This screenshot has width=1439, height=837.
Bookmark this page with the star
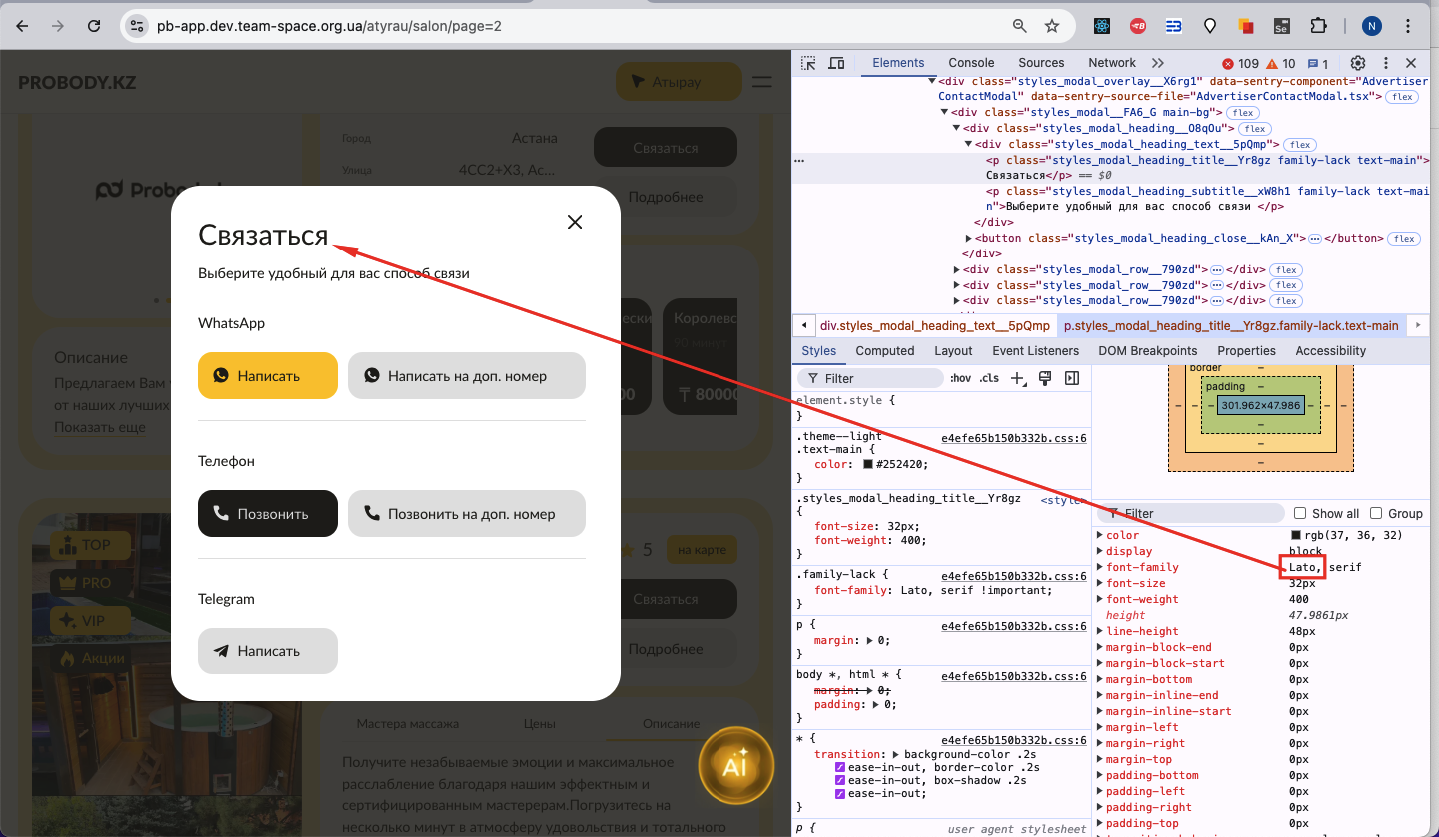(x=1052, y=26)
